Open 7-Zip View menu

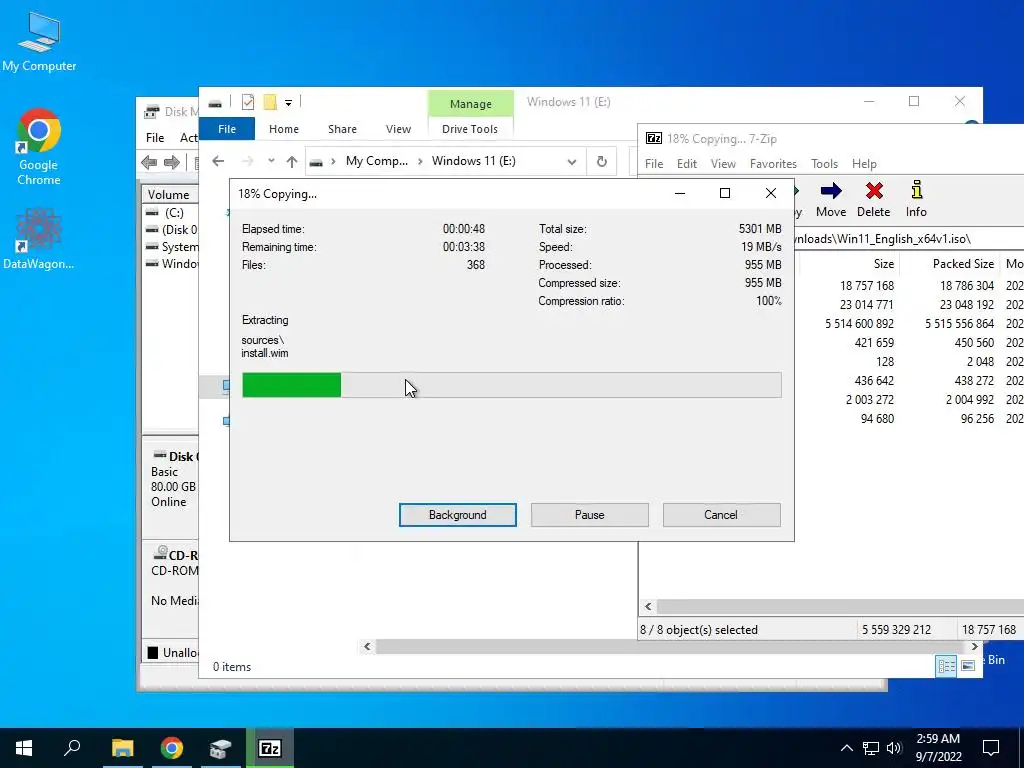723,164
